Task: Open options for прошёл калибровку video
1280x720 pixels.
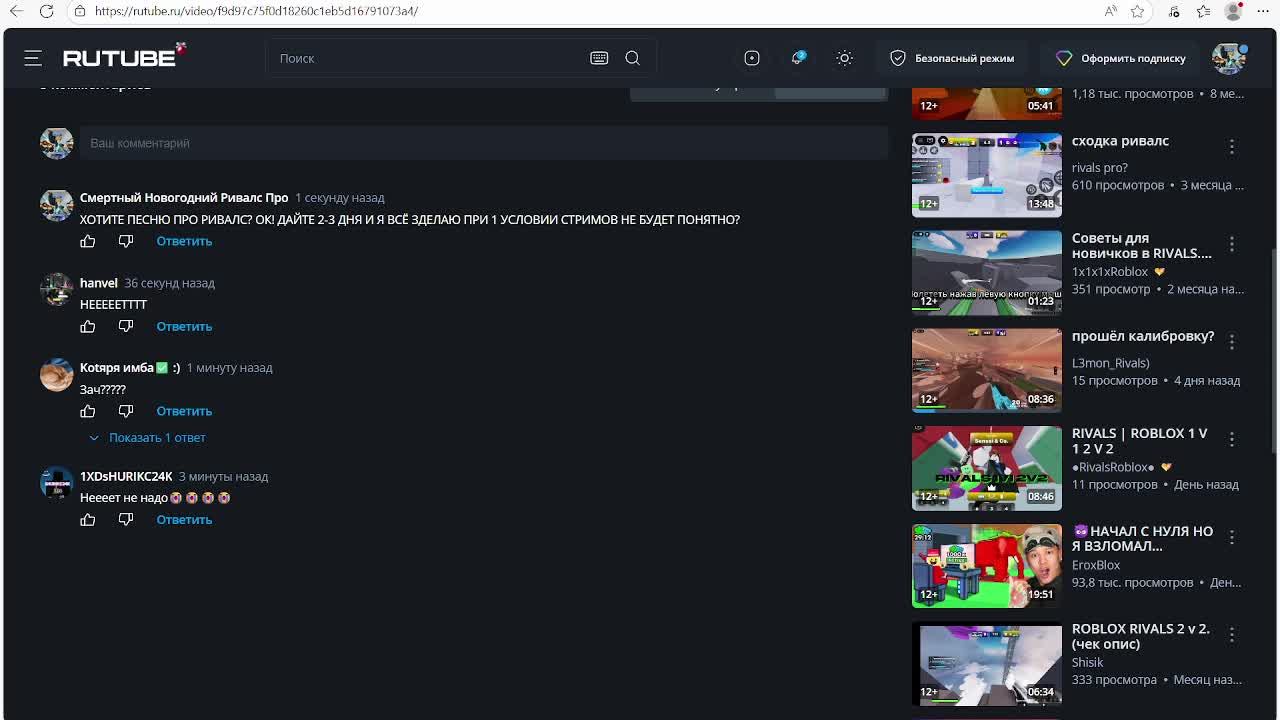Action: [1232, 342]
